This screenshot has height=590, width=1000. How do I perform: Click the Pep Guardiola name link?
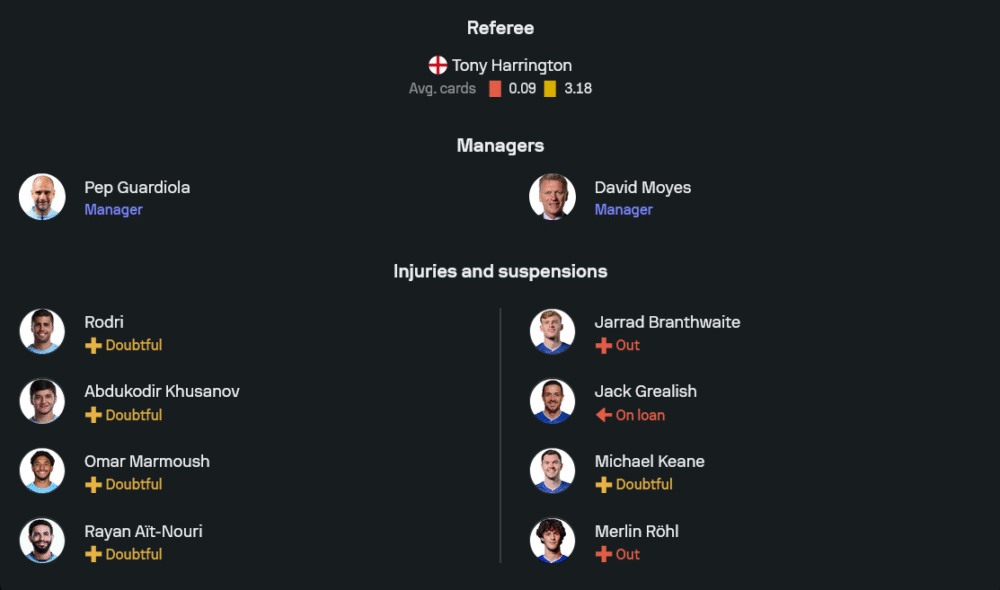pos(137,187)
